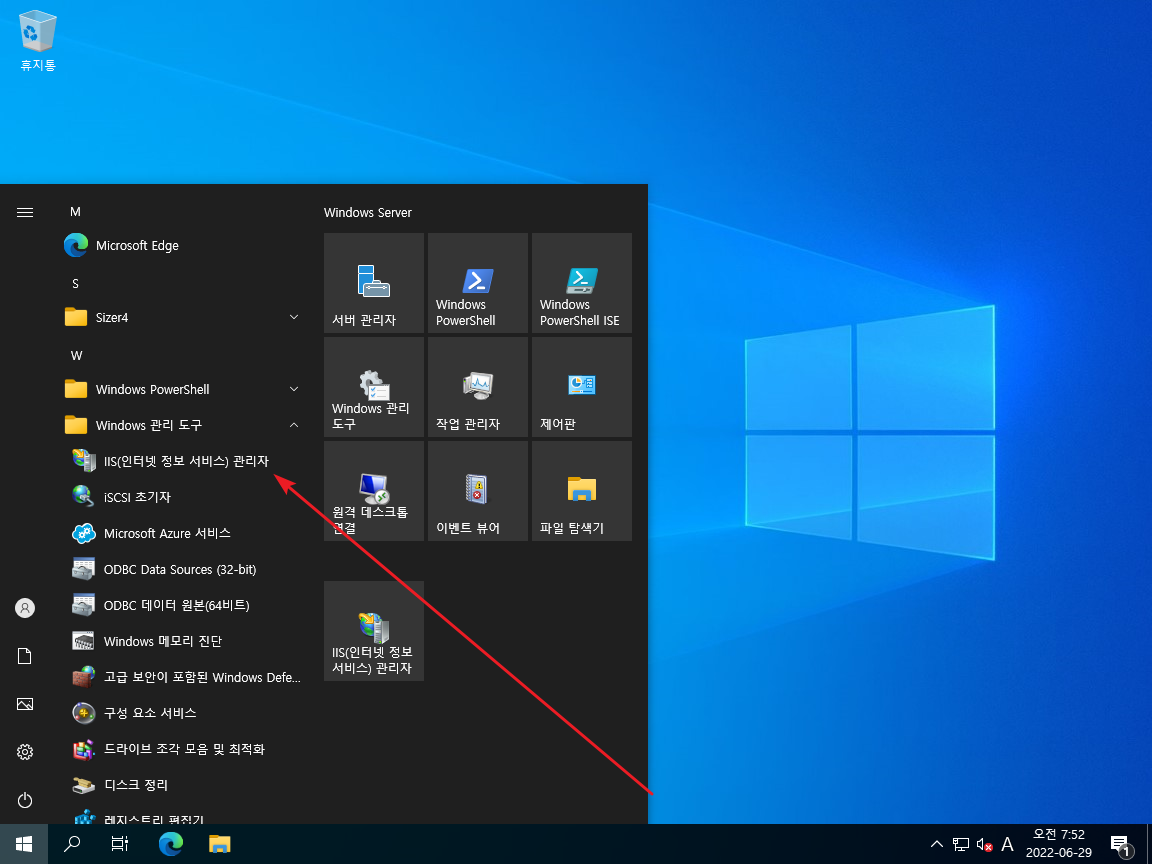Open 구성 요소 서비스
This screenshot has height=864, width=1152.
[x=184, y=713]
